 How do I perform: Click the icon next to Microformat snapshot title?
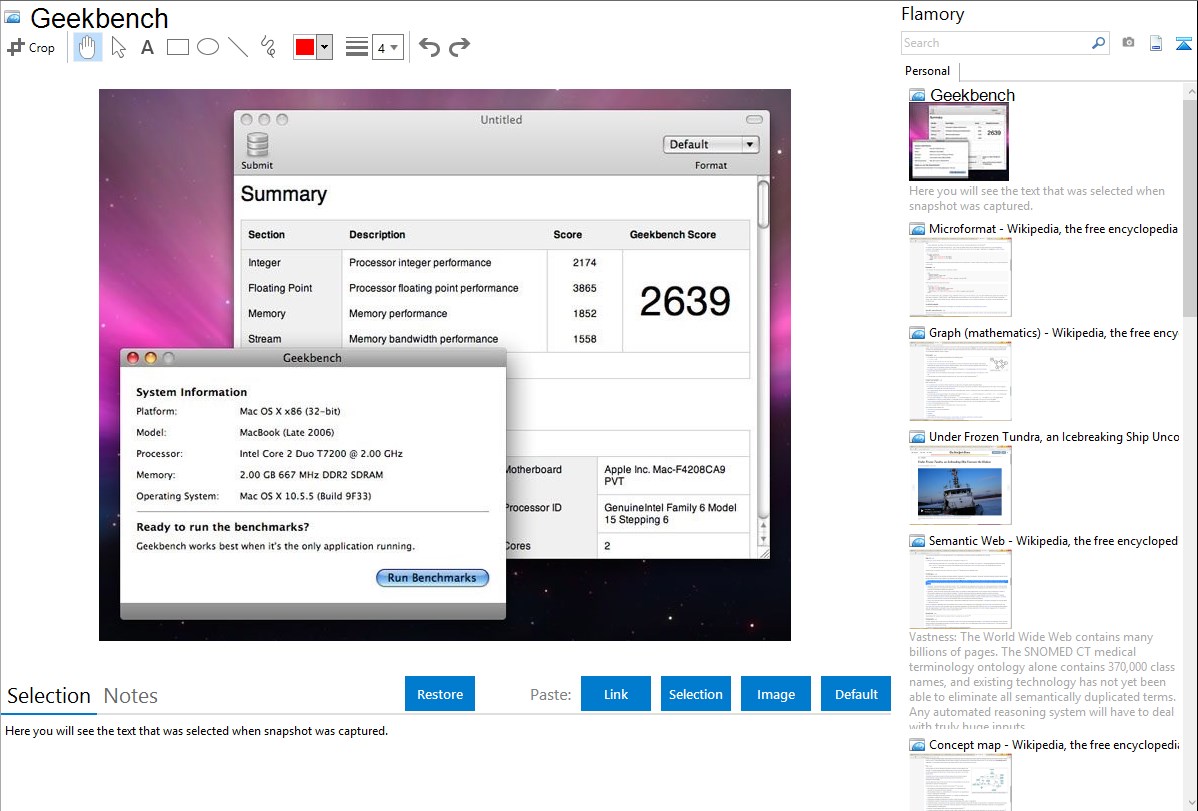(917, 229)
